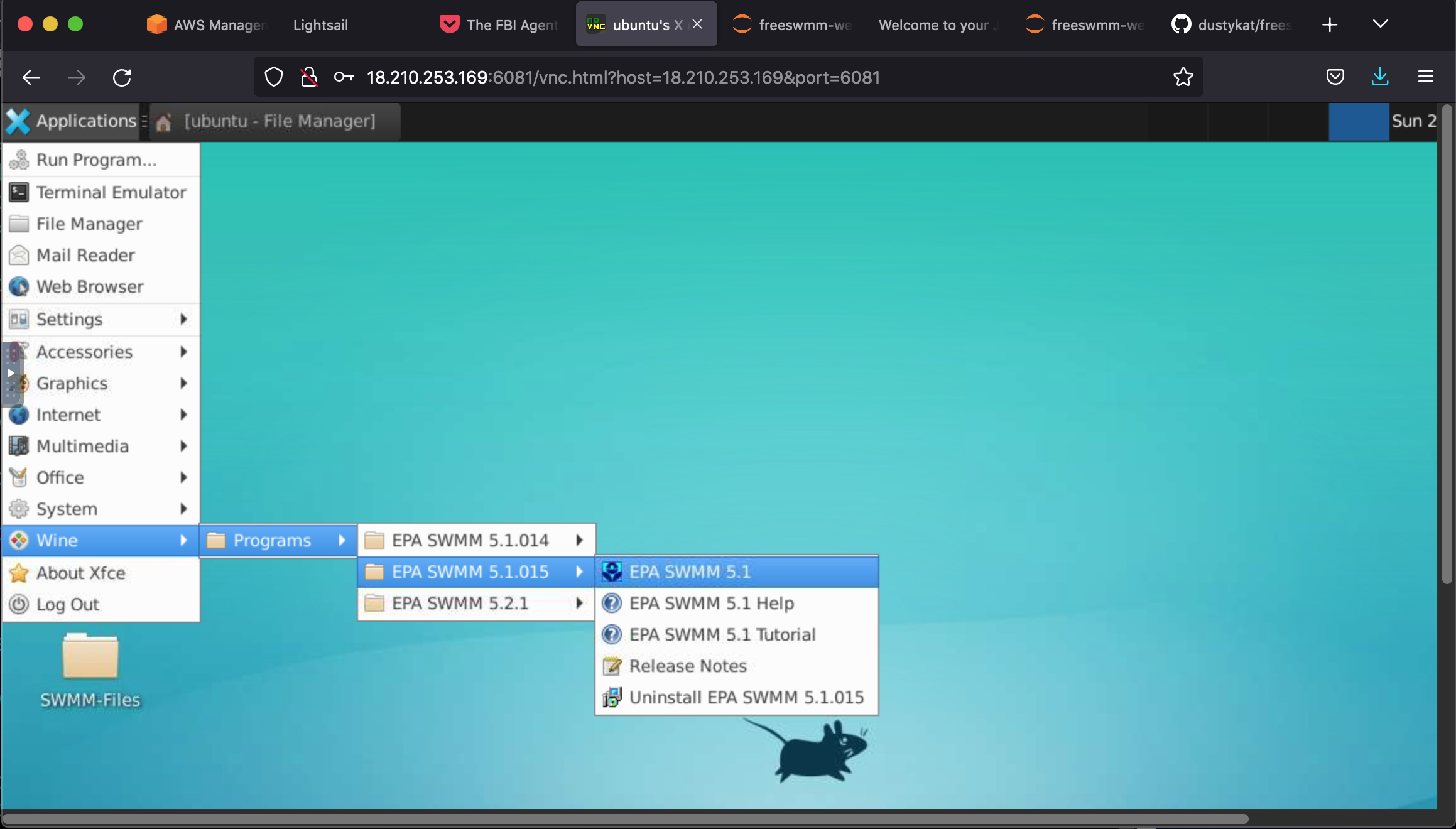This screenshot has height=829, width=1456.
Task: Expand EPA SWMM 5.1.014 folder submenu
Action: pos(476,540)
